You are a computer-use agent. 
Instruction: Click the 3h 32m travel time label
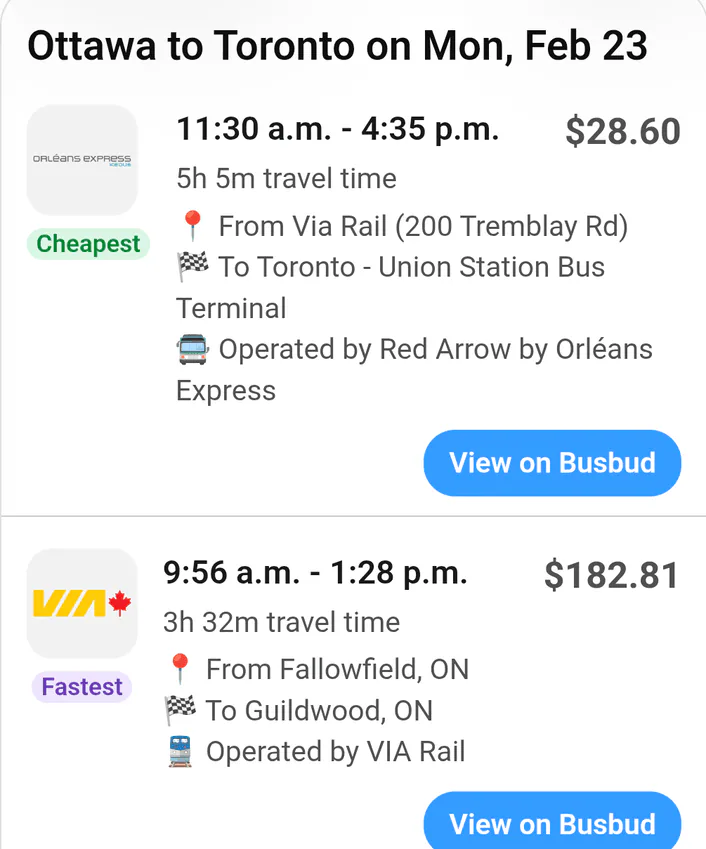click(282, 622)
